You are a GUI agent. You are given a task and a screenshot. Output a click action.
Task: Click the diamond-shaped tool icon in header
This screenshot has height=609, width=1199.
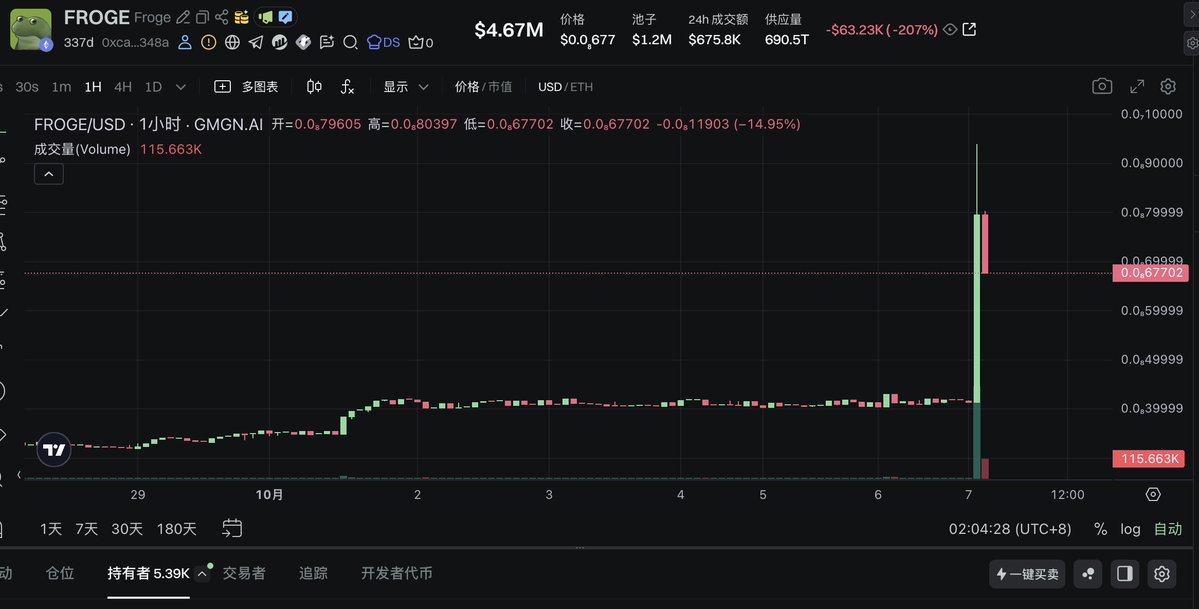coord(303,42)
